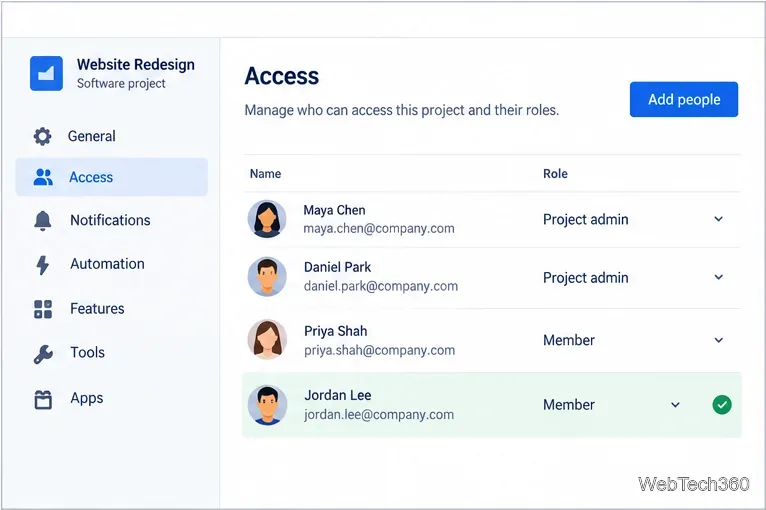Click the Website Redesign project icon
The height and width of the screenshot is (510, 766).
click(x=46, y=73)
